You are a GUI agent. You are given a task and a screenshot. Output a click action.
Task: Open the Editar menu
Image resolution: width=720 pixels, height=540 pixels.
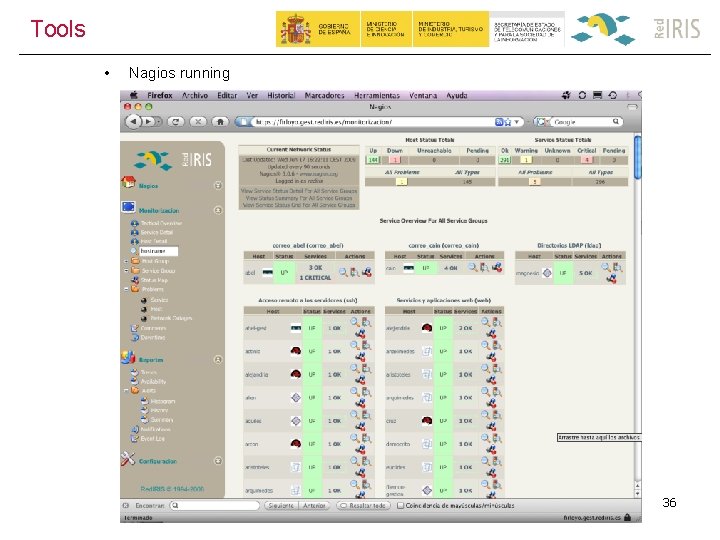point(227,95)
